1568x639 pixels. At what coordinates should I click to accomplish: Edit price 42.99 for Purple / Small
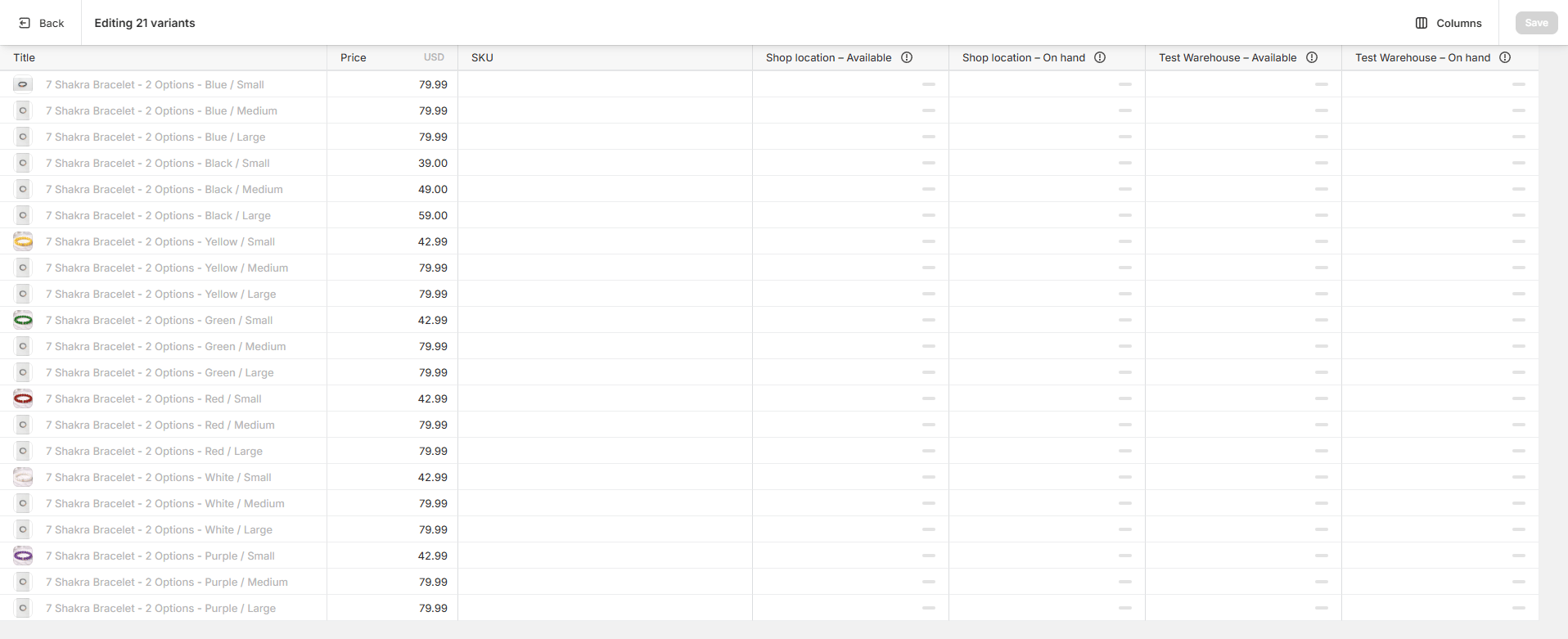[x=393, y=556]
